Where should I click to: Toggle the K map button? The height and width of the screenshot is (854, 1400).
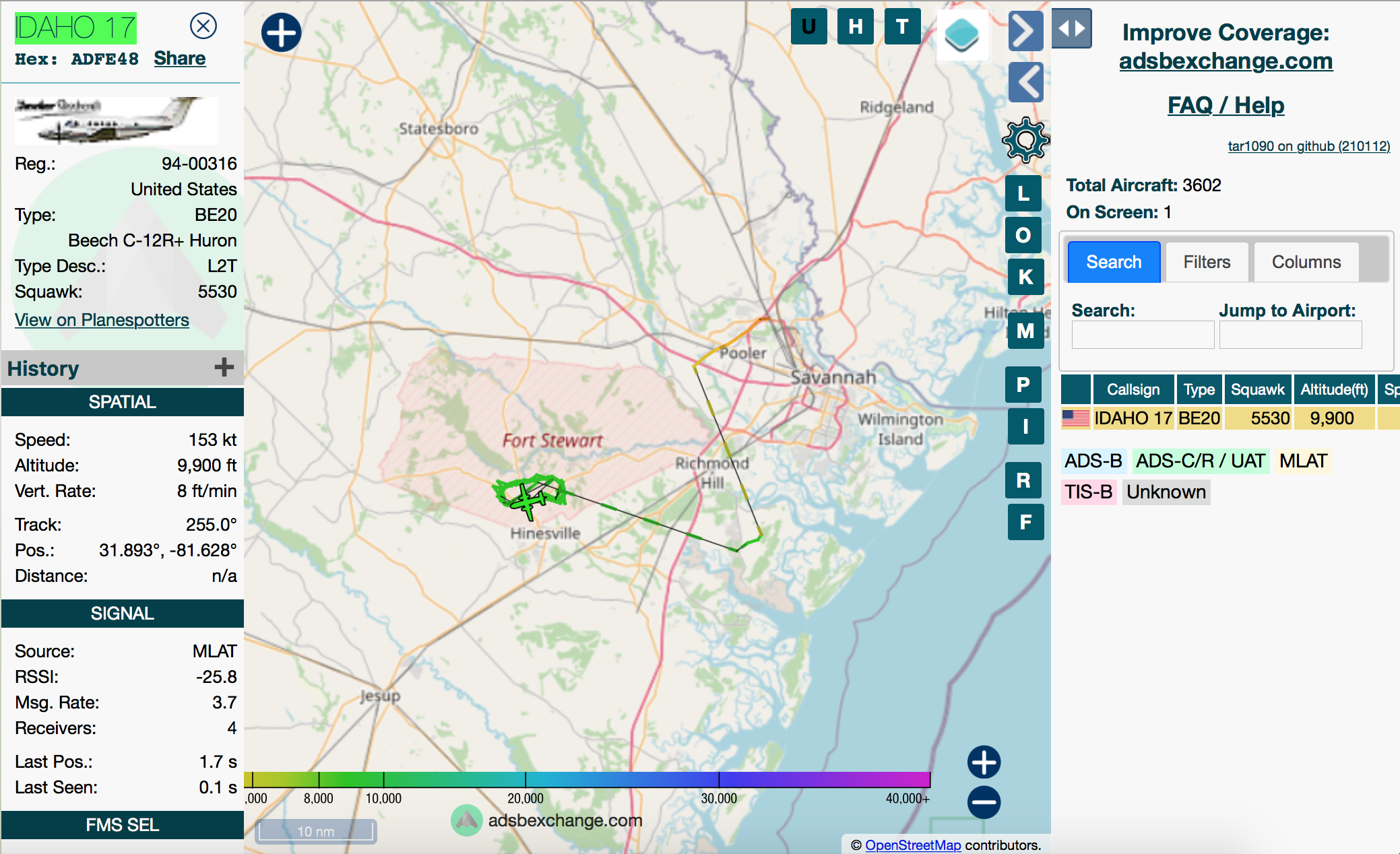pyautogui.click(x=1025, y=277)
